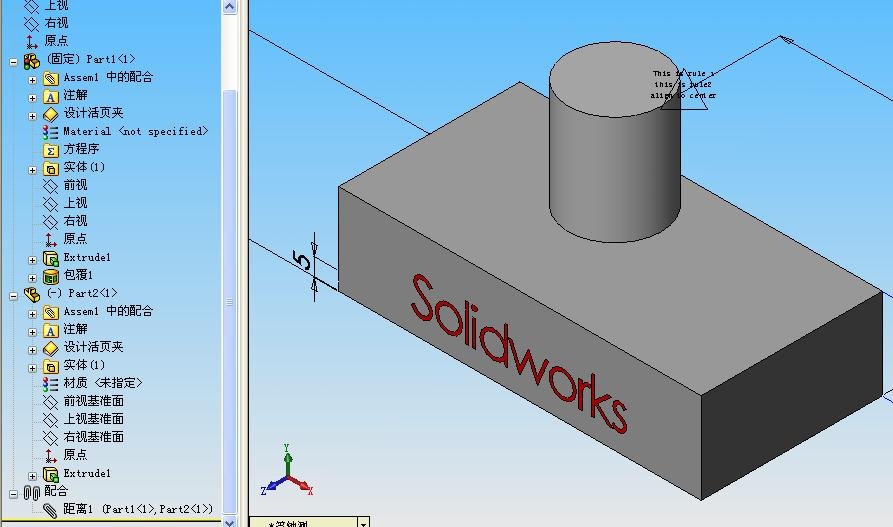Click the top-level 原点 origin icon above Part1

click(31, 42)
